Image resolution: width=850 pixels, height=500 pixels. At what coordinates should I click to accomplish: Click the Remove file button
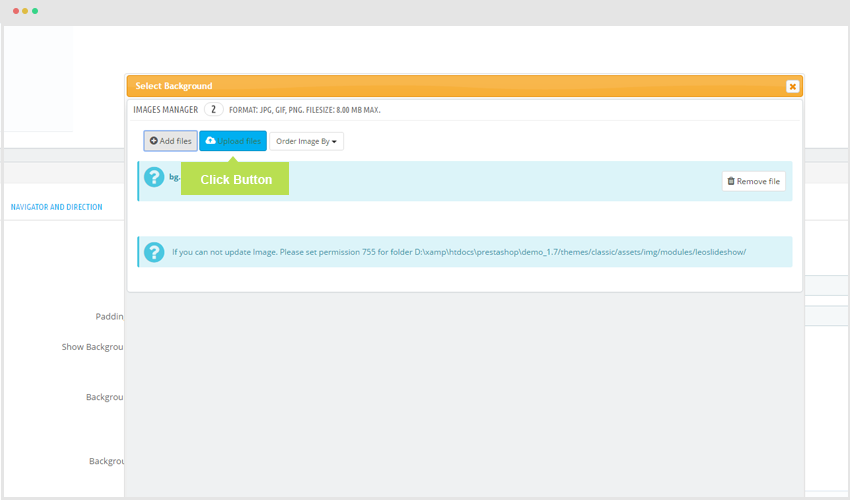754,181
